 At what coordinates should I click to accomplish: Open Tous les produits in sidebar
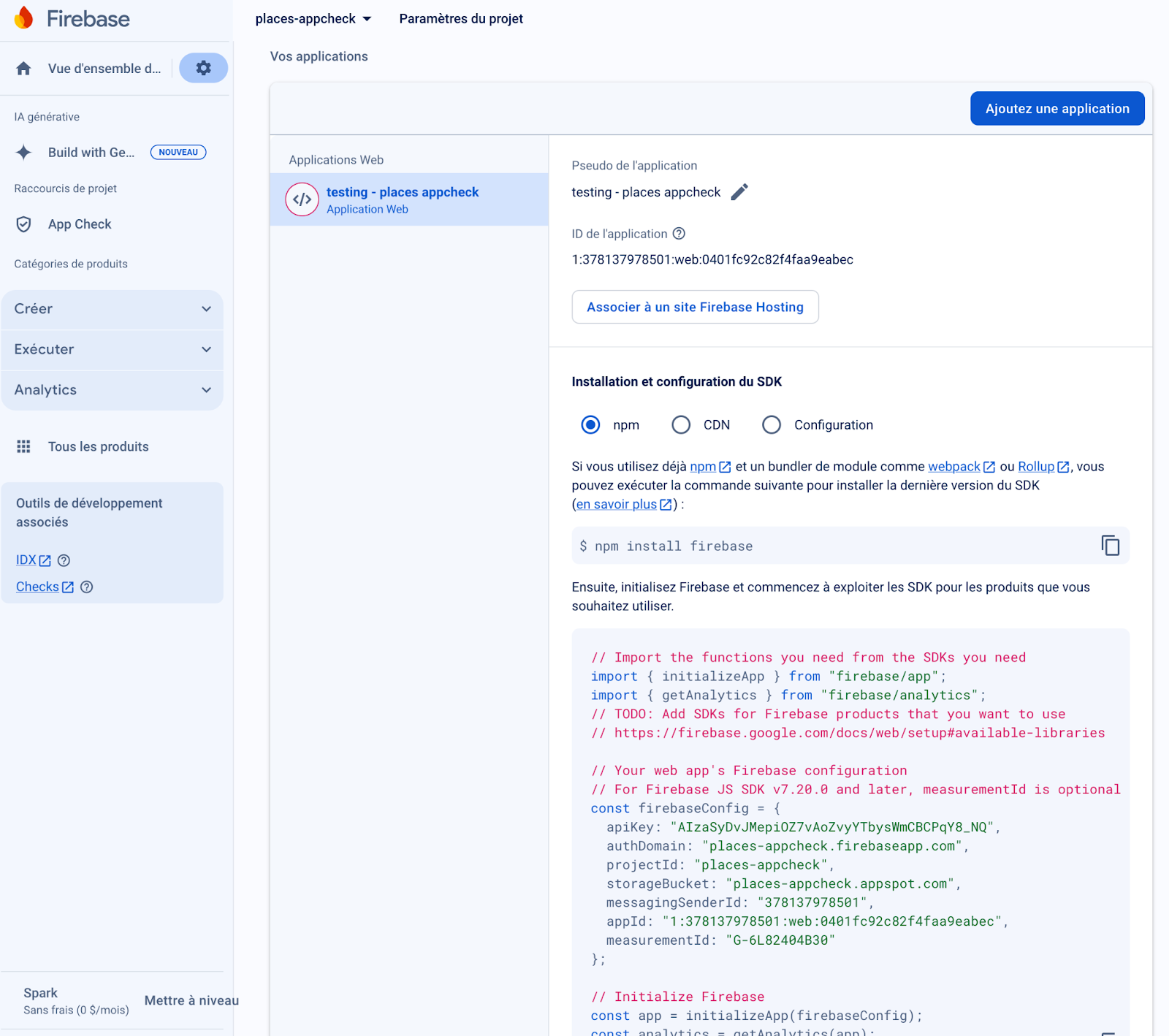[98, 446]
